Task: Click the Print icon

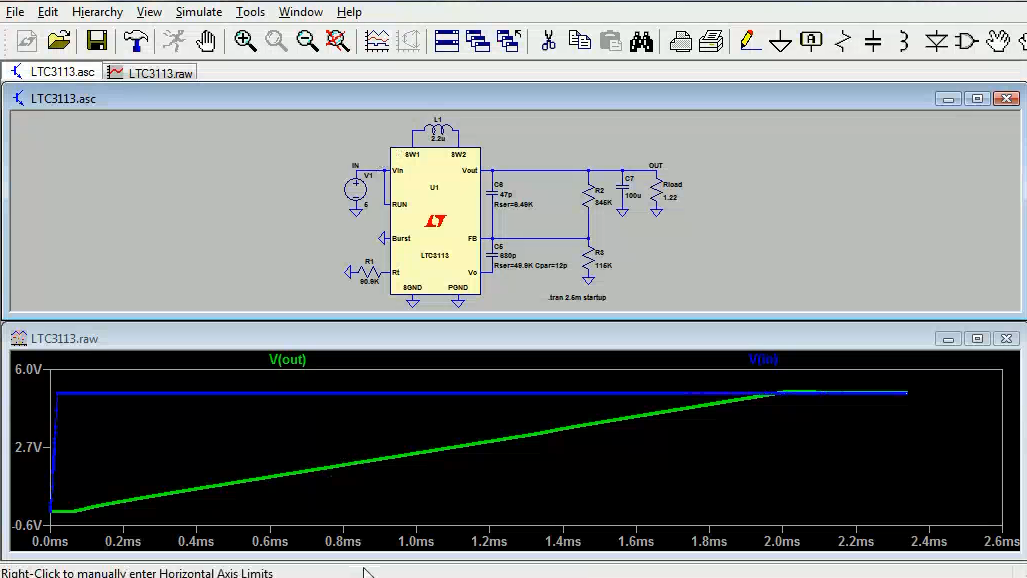Action: 711,41
